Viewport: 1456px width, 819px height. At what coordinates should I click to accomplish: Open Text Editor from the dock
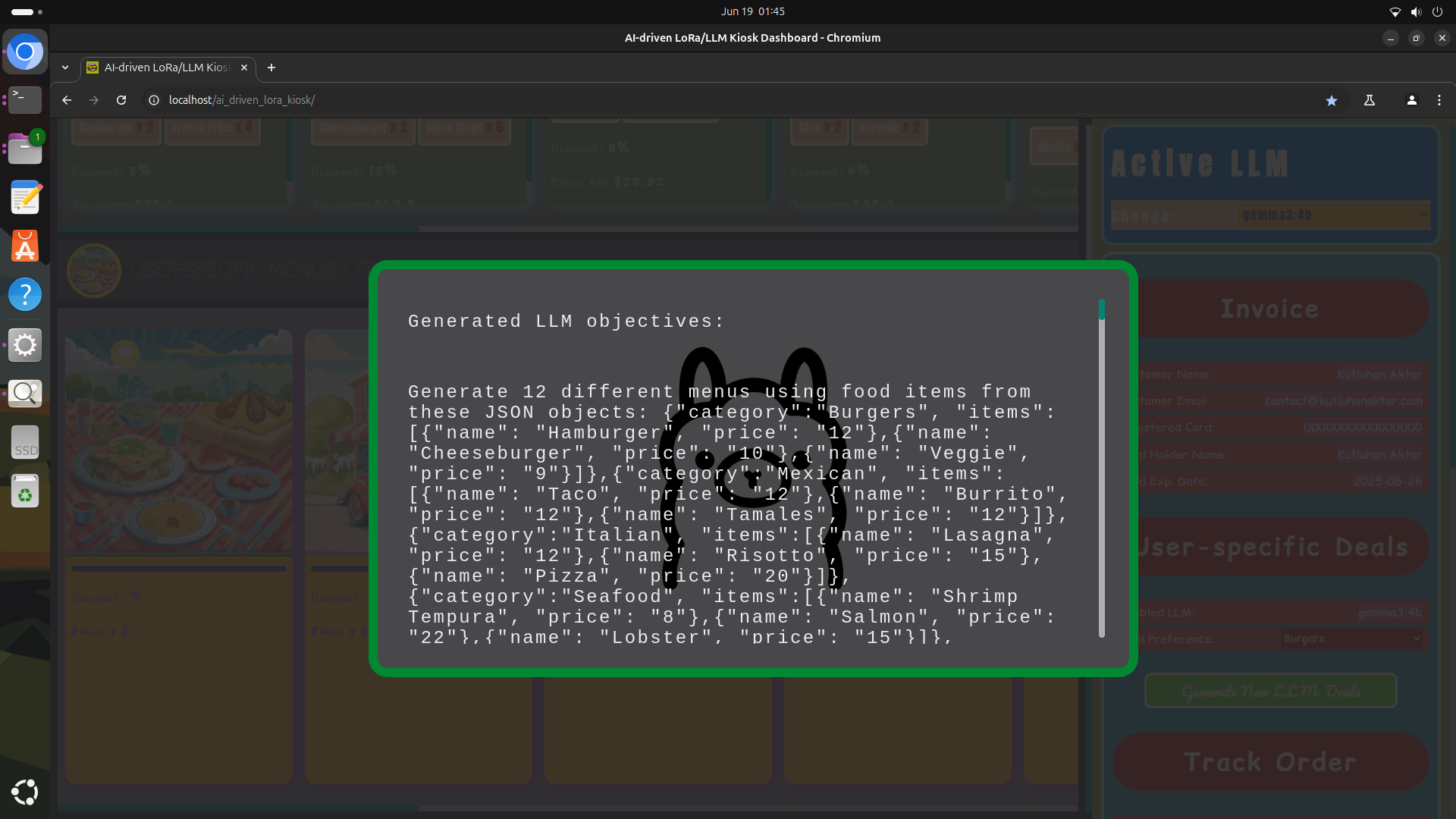pos(25,198)
